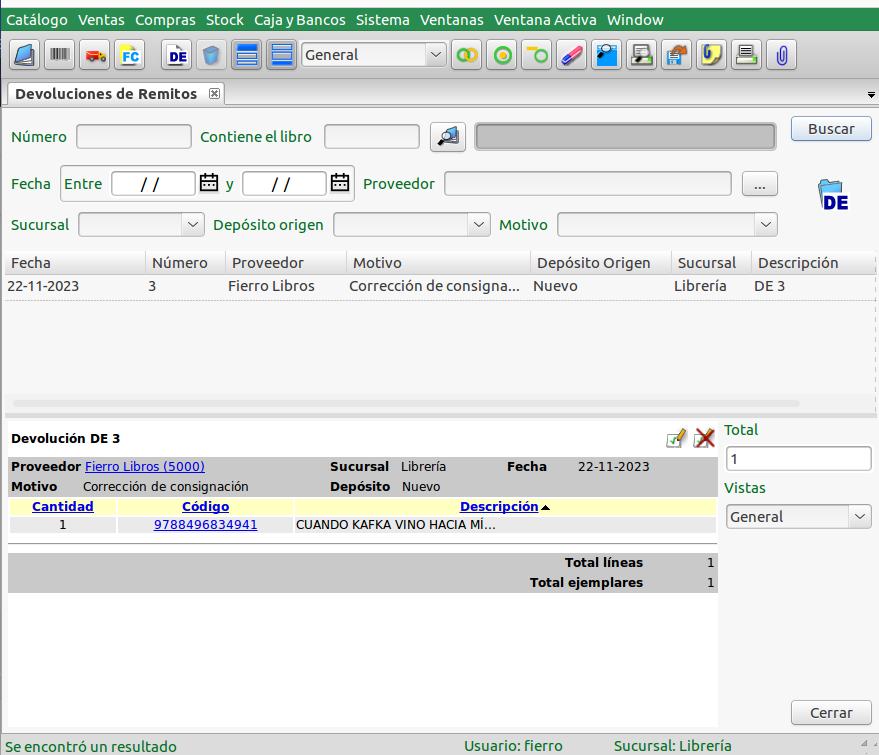Open the Ventas menu

pyautogui.click(x=101, y=20)
